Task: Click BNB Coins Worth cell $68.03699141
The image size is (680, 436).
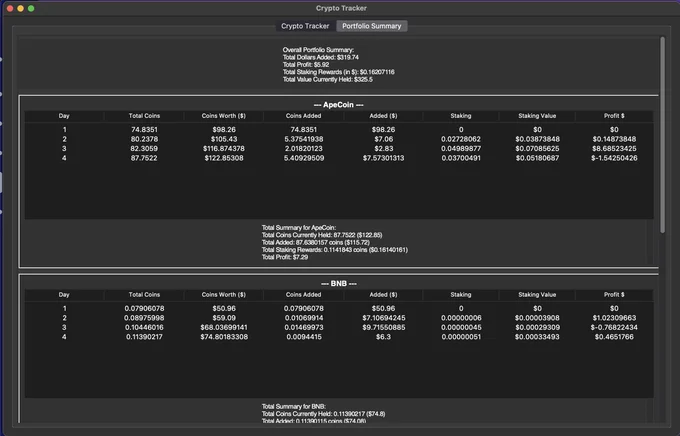Action: coord(224,328)
